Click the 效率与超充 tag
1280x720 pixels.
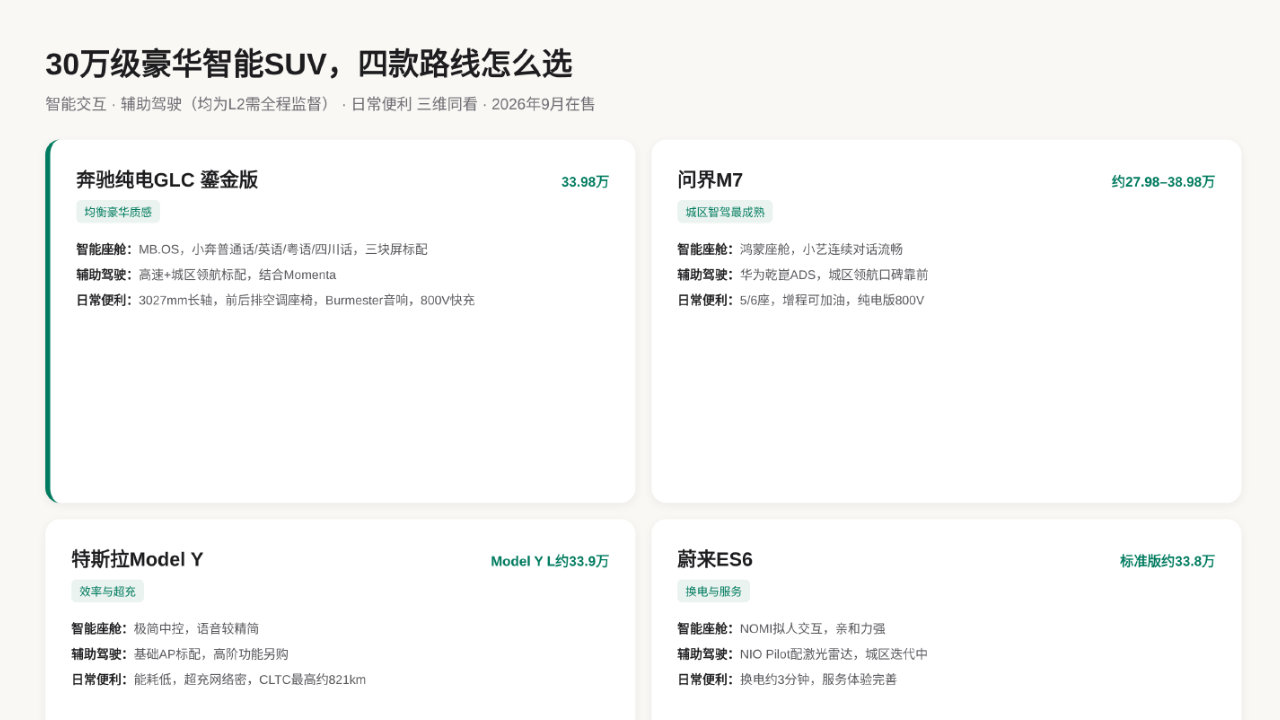point(107,591)
